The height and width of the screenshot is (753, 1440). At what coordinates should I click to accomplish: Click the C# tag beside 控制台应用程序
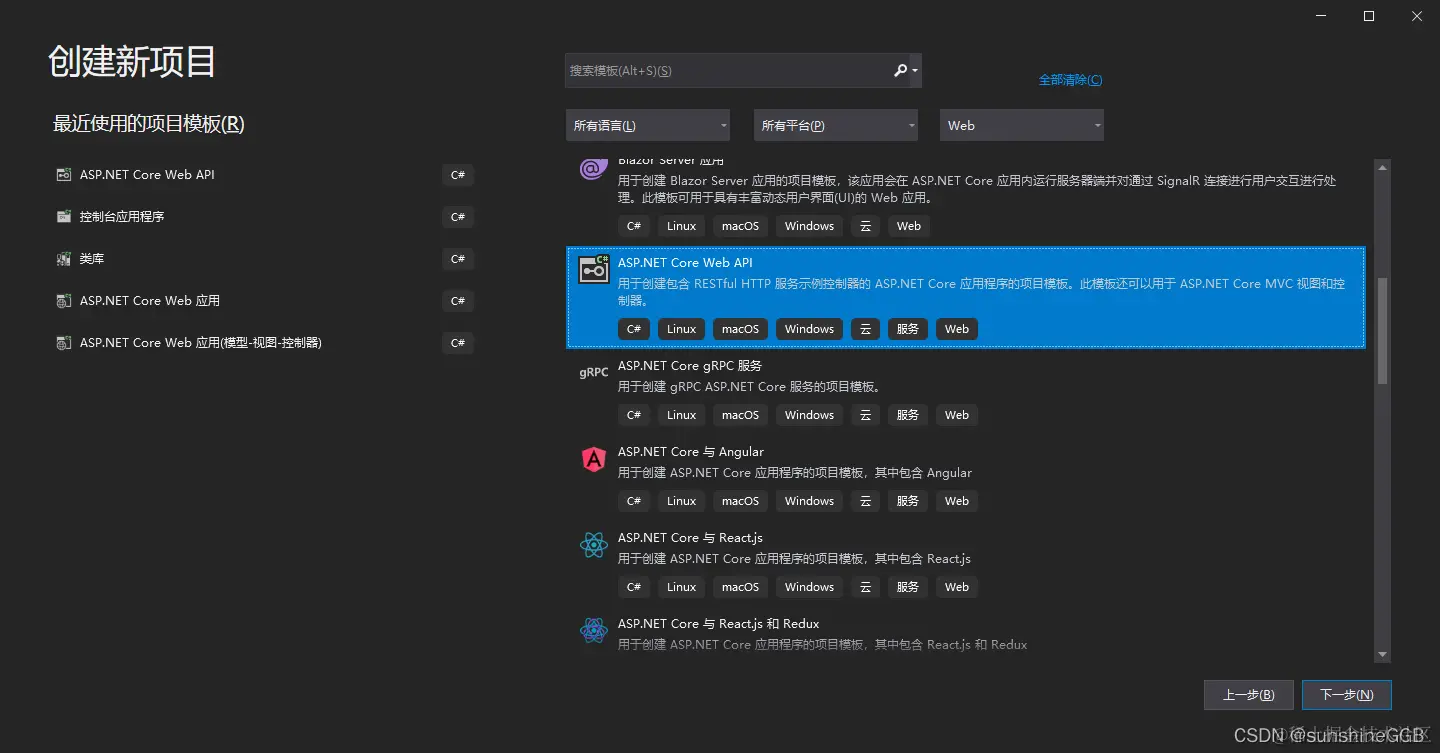pos(458,217)
